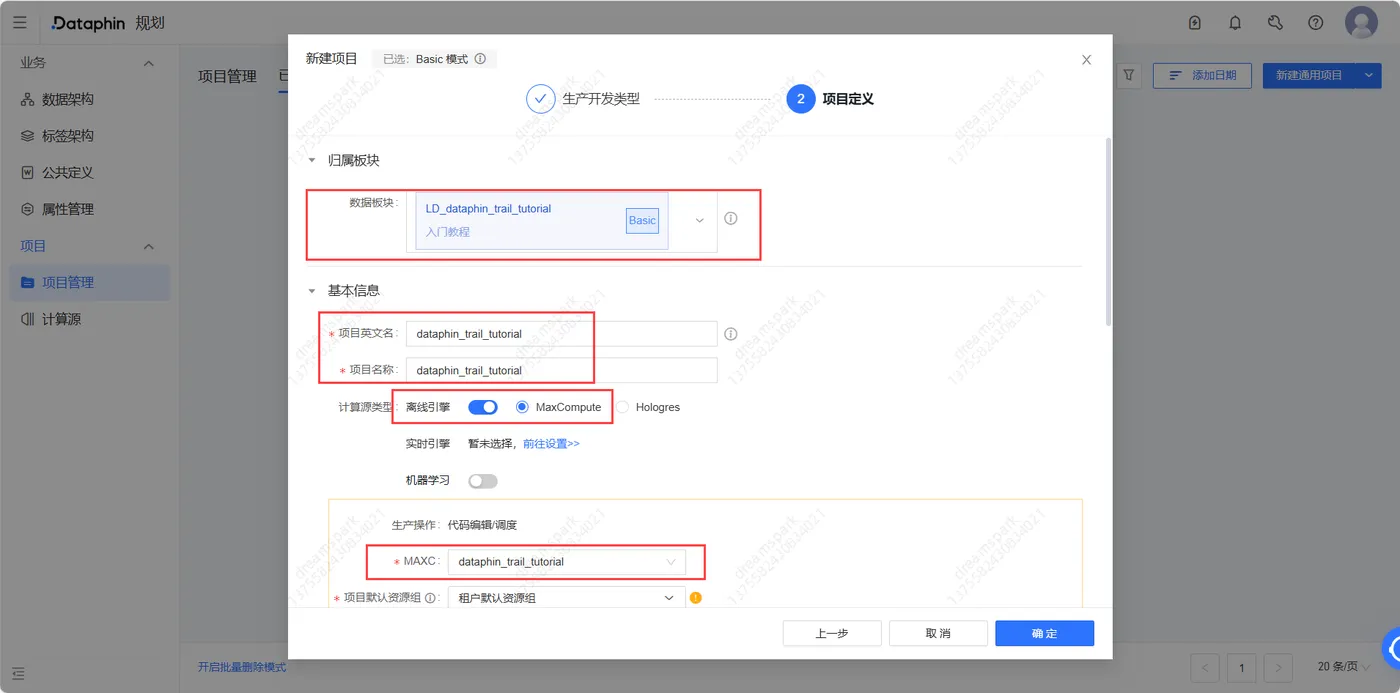Confirm with the 确定 button
Screen dimensions: 1400x693
click(1044, 633)
